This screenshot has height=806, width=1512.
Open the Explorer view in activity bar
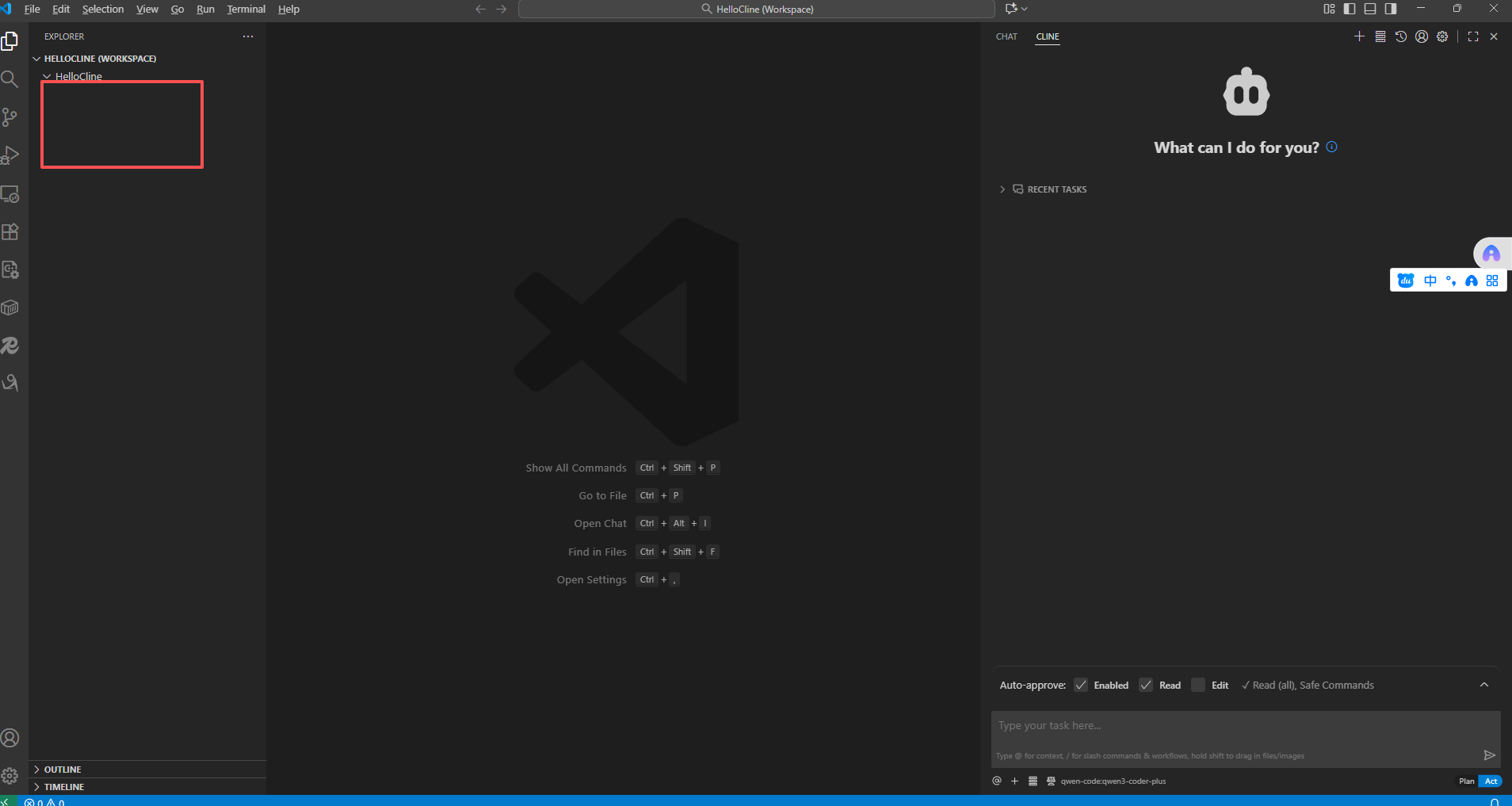tap(10, 41)
